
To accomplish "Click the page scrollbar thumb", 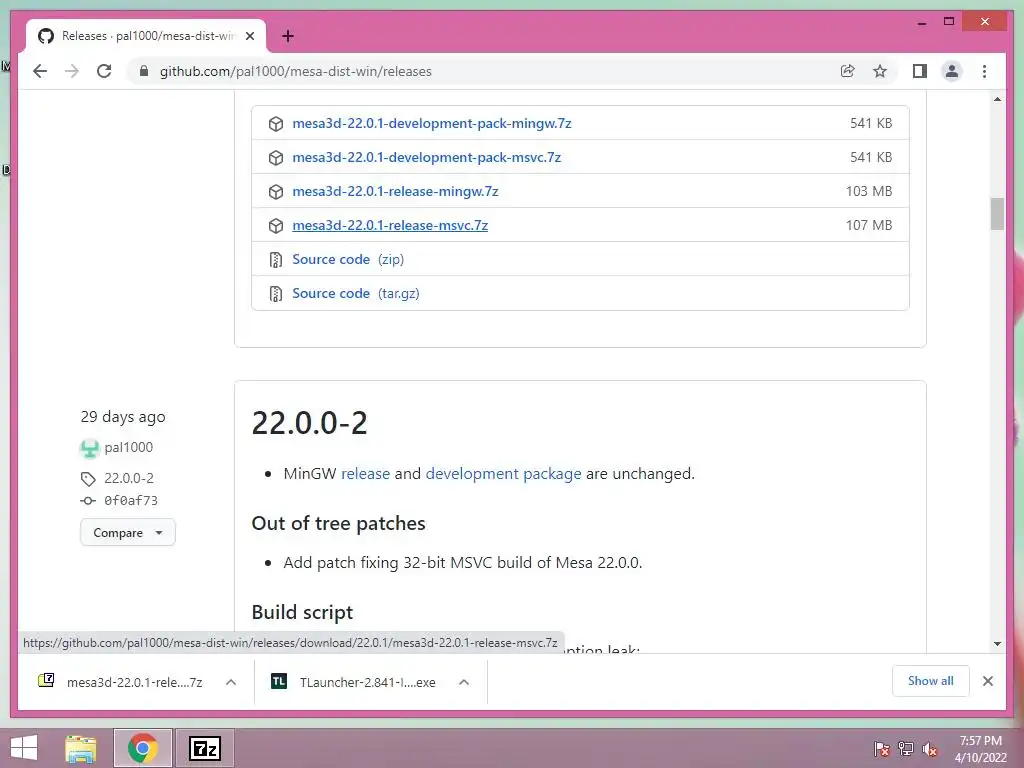I will pos(997,214).
